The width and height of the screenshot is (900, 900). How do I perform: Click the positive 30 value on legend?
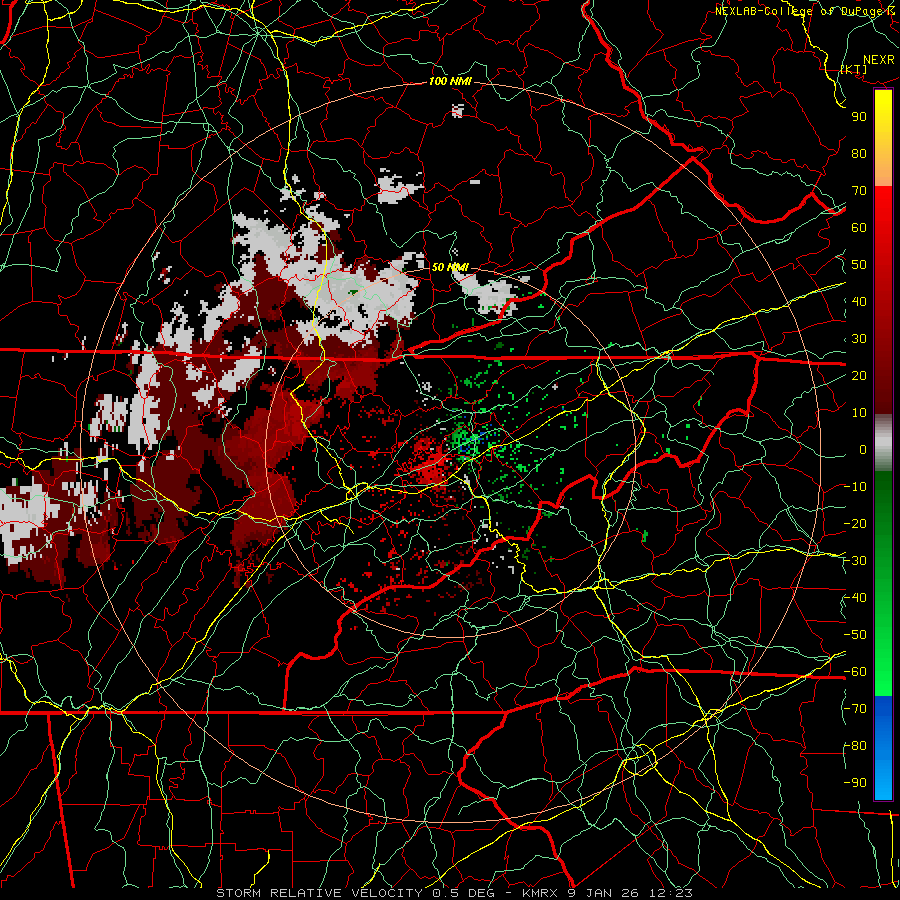click(859, 339)
